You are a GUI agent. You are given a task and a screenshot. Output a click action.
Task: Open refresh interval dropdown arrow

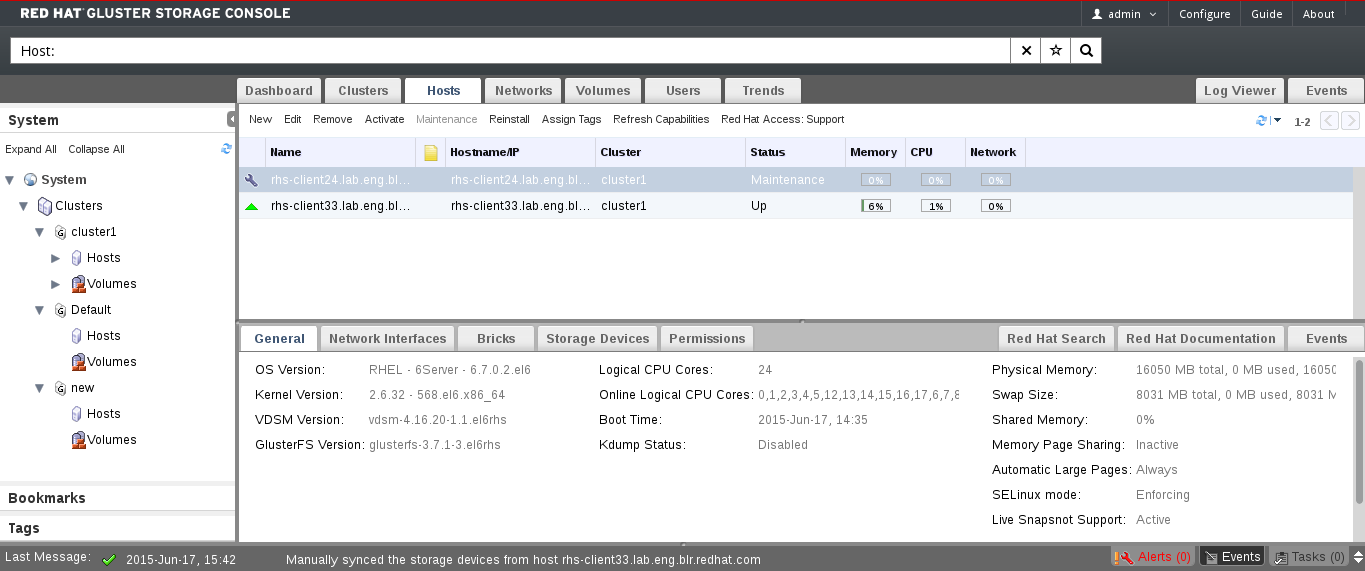1277,121
